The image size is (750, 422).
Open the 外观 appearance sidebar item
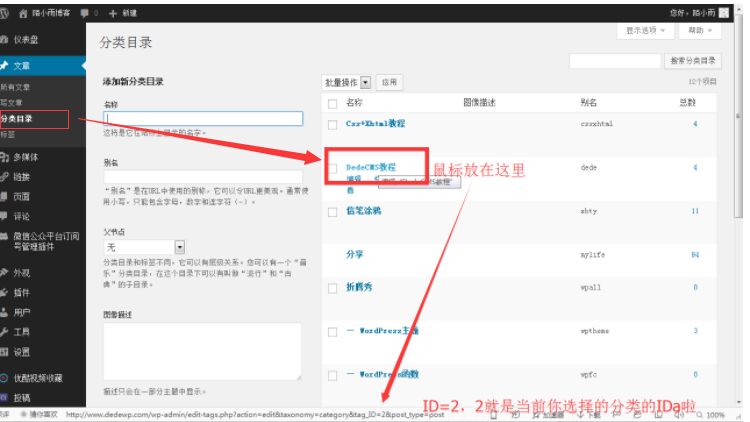tap(21, 272)
